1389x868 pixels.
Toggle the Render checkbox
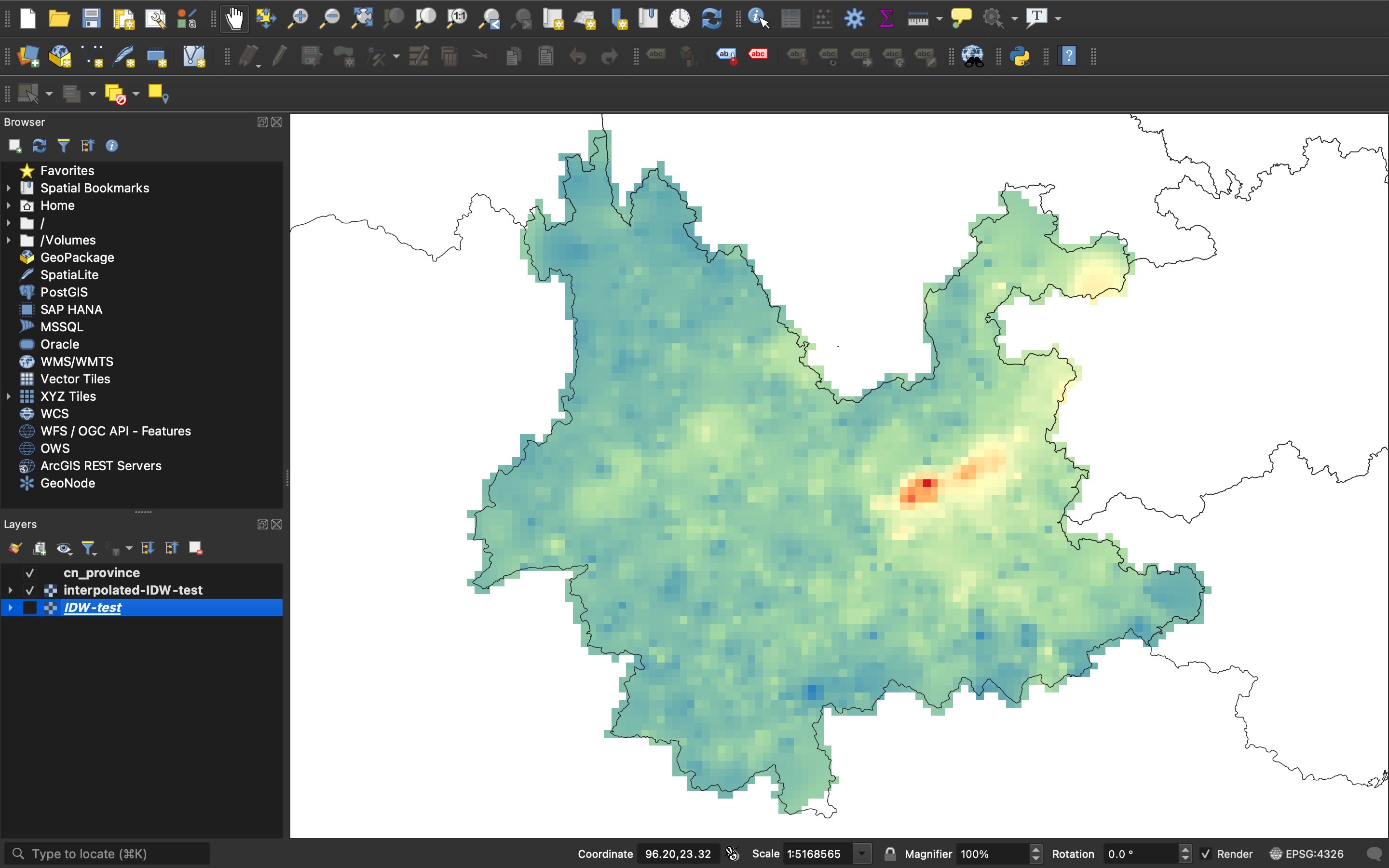1205,854
